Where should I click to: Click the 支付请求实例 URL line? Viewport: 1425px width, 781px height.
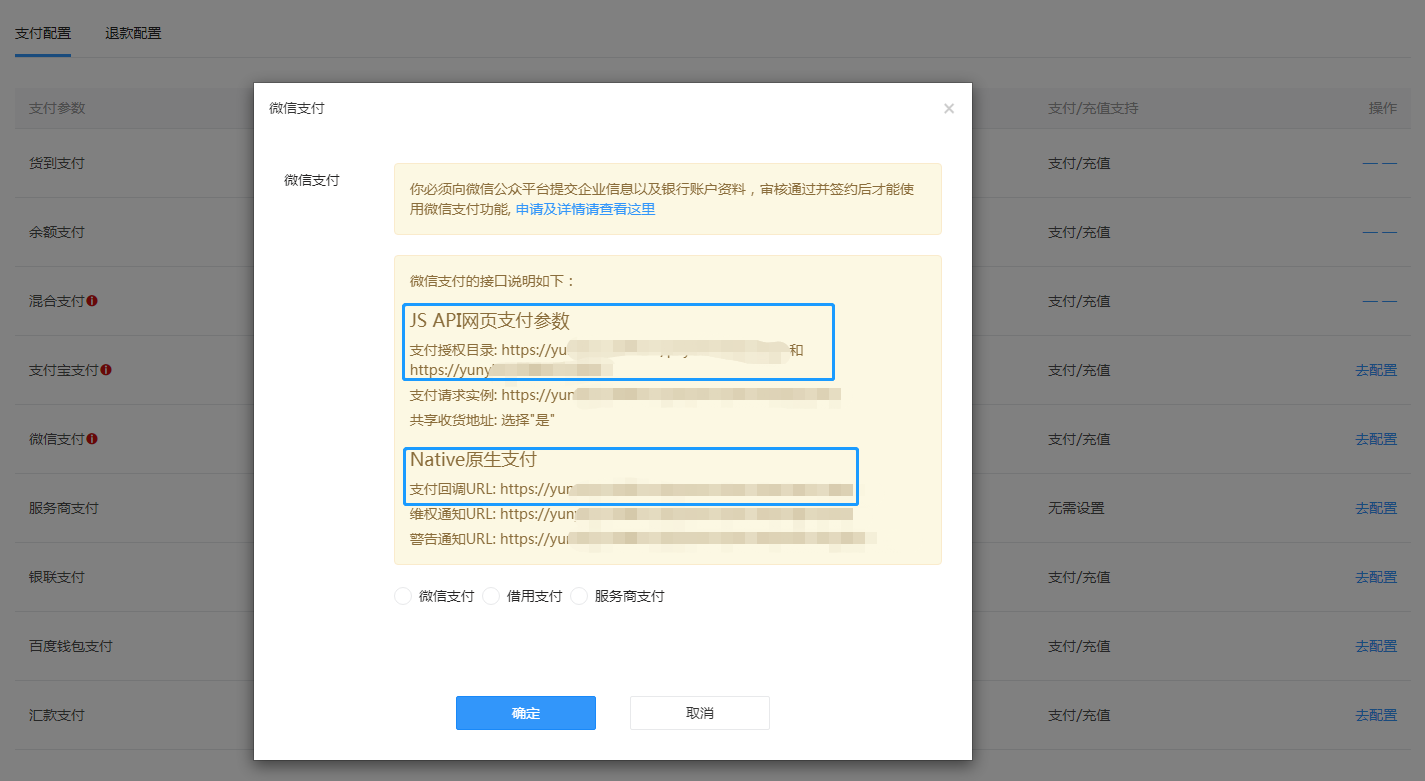pos(625,395)
